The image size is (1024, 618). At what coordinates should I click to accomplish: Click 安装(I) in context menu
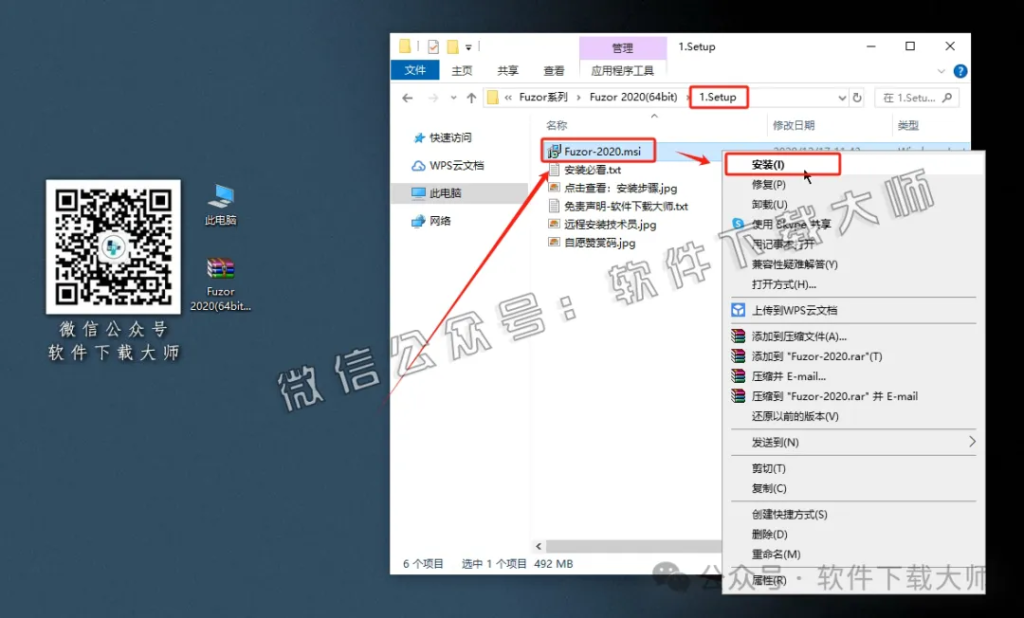[x=768, y=165]
